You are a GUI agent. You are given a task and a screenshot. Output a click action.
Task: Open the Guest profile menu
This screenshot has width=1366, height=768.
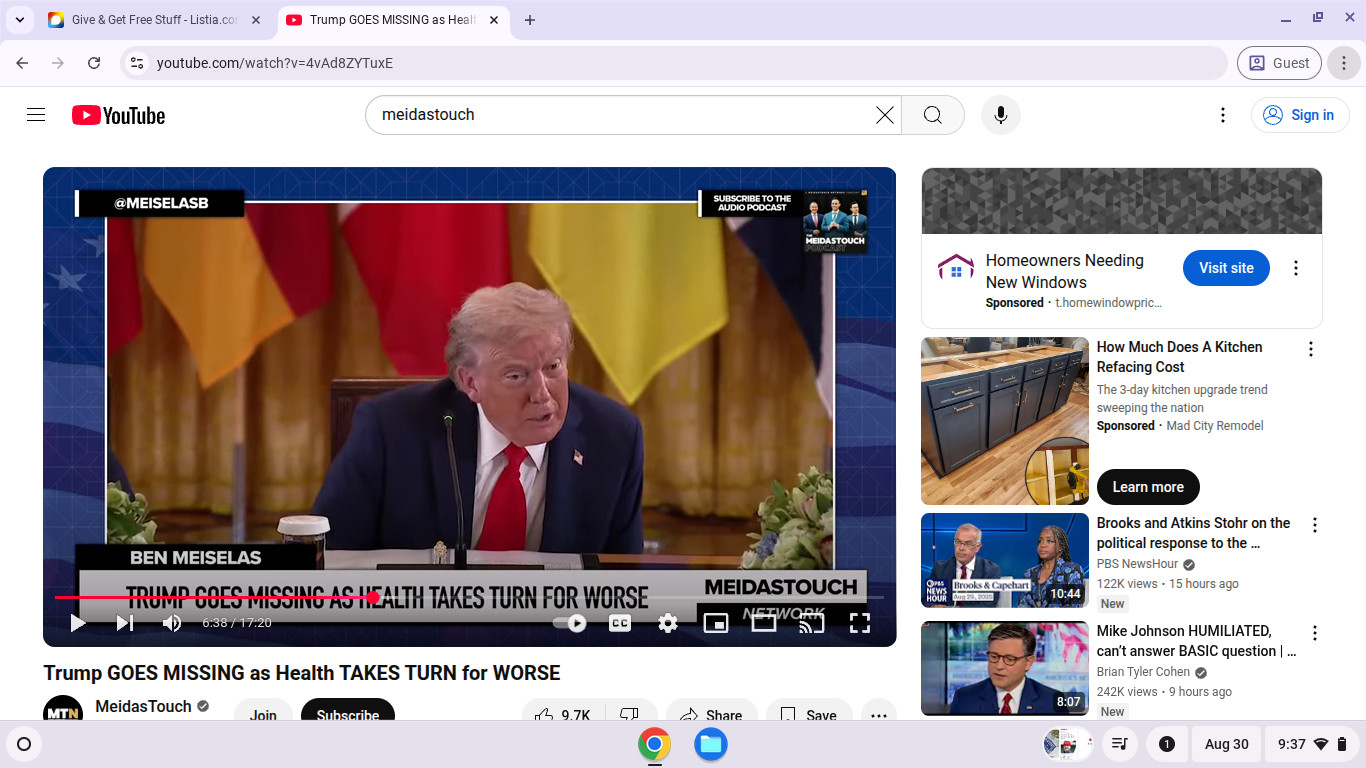1279,63
